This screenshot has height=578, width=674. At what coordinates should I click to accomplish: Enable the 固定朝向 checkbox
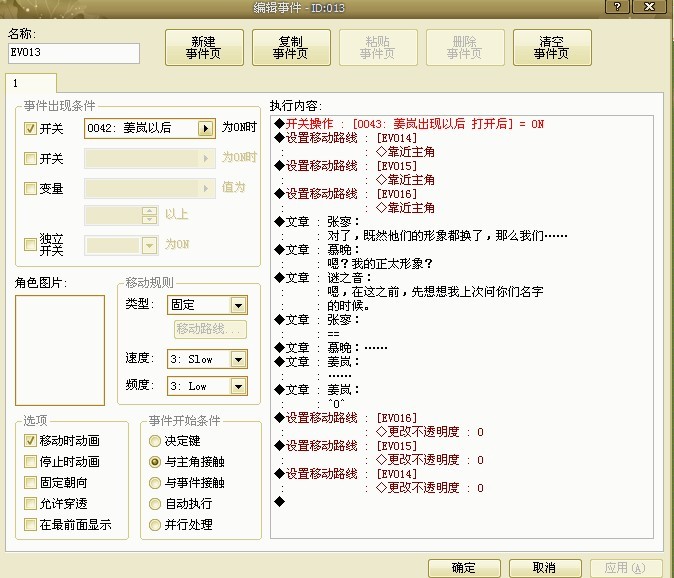30,483
